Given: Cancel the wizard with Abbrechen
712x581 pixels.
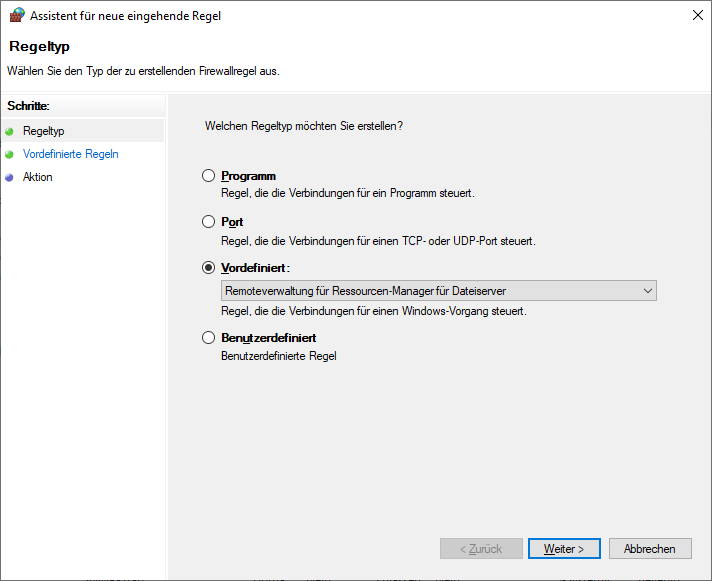Looking at the screenshot, I should pos(656,549).
